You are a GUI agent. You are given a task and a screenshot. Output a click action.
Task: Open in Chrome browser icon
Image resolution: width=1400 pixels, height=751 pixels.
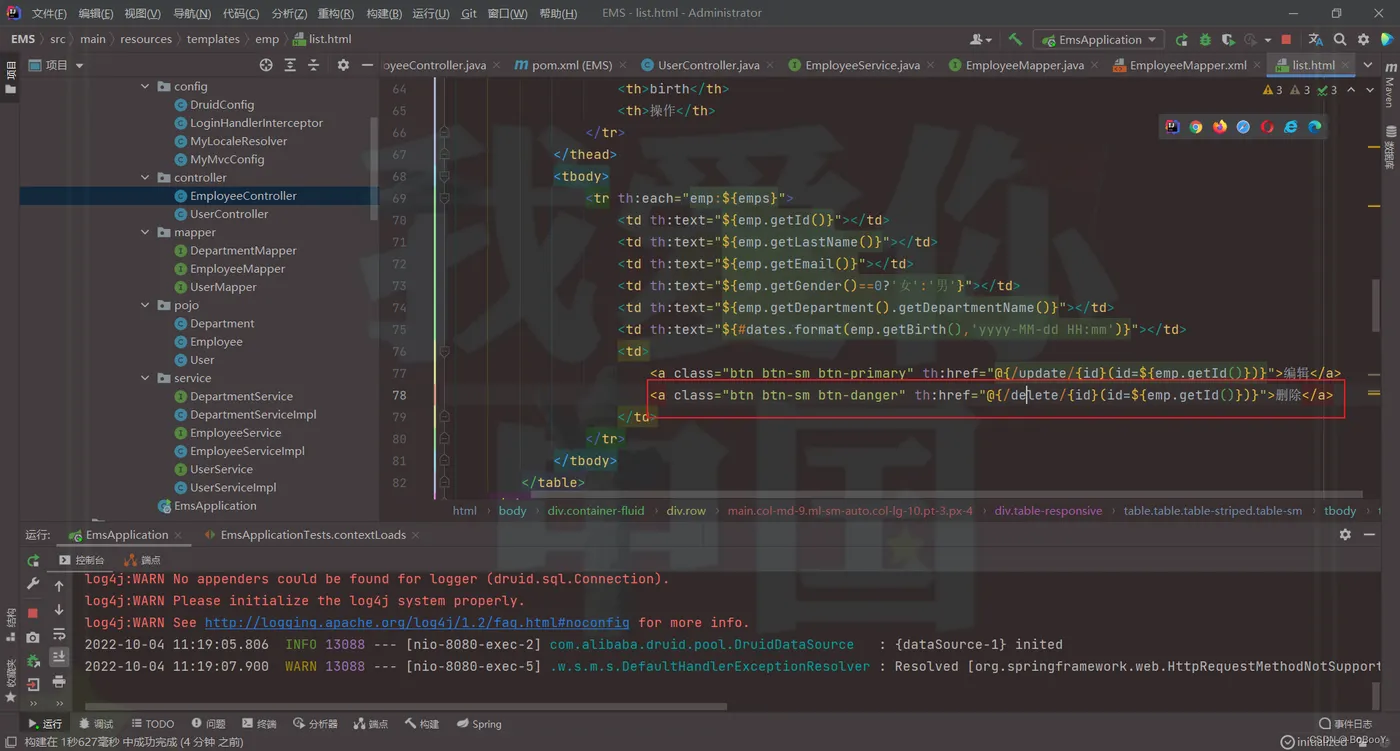tap(1196, 127)
